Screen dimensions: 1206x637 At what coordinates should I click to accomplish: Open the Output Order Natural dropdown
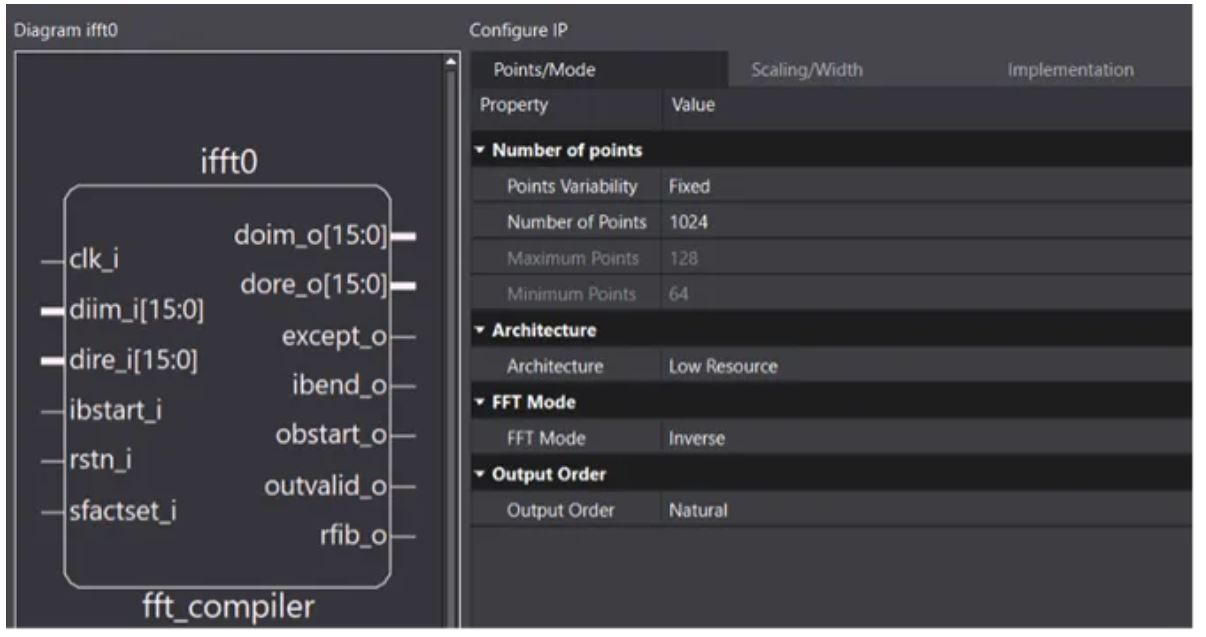click(x=925, y=510)
